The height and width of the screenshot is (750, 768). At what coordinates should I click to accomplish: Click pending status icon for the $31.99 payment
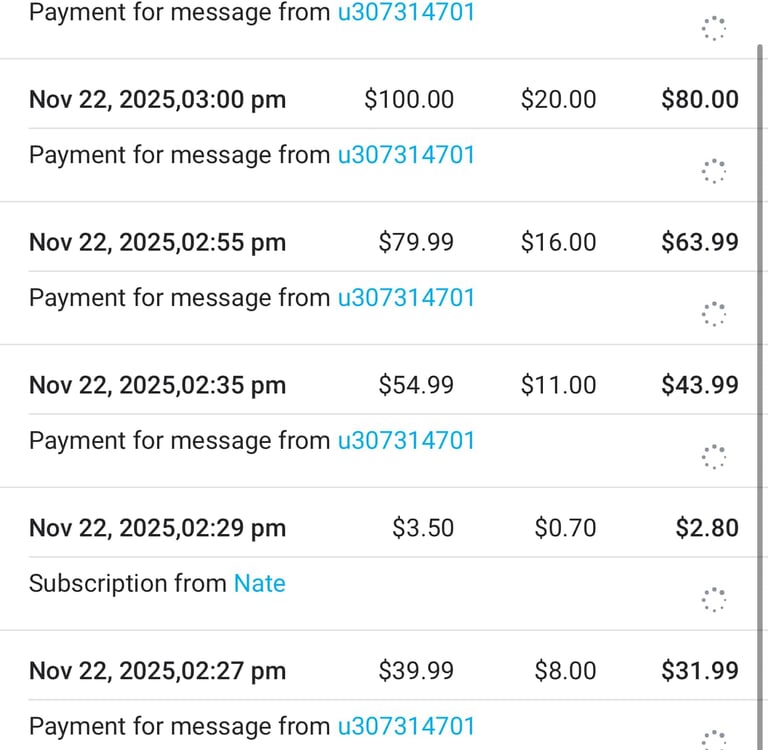713,739
